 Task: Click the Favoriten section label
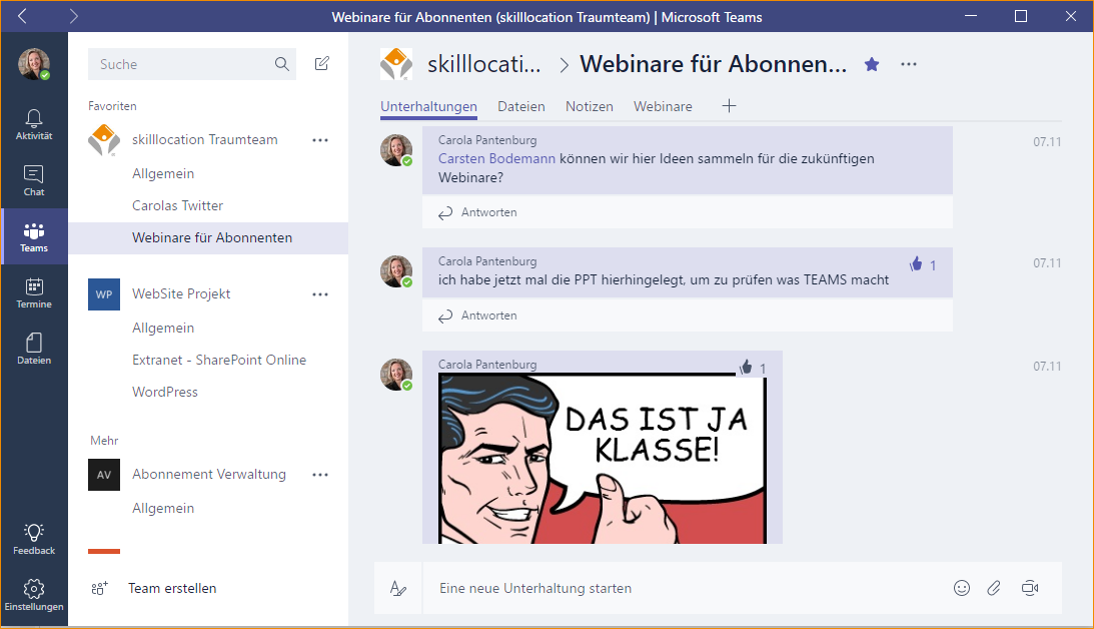[112, 106]
